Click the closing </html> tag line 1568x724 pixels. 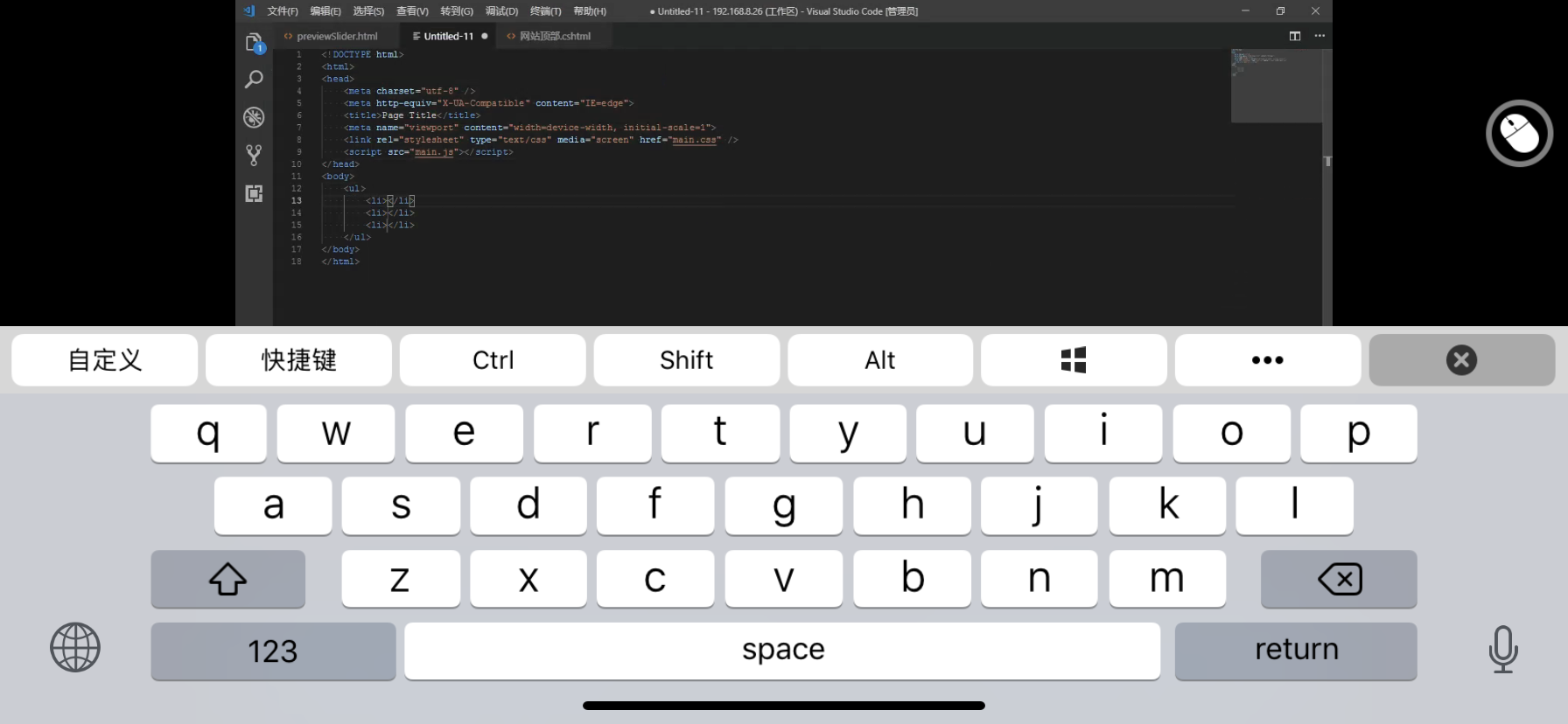click(340, 261)
